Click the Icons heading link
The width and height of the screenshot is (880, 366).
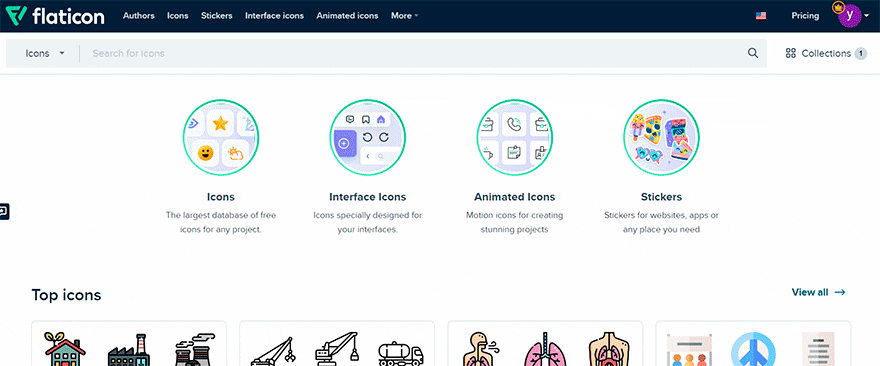221,197
